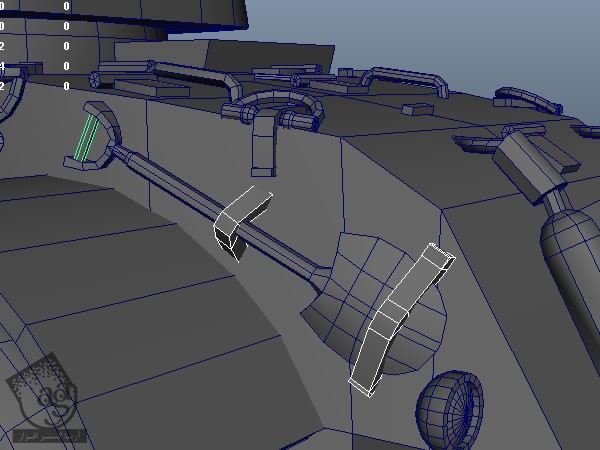Select the green highlighted edges on left bracket
This screenshot has height=450, width=600.
86,139
